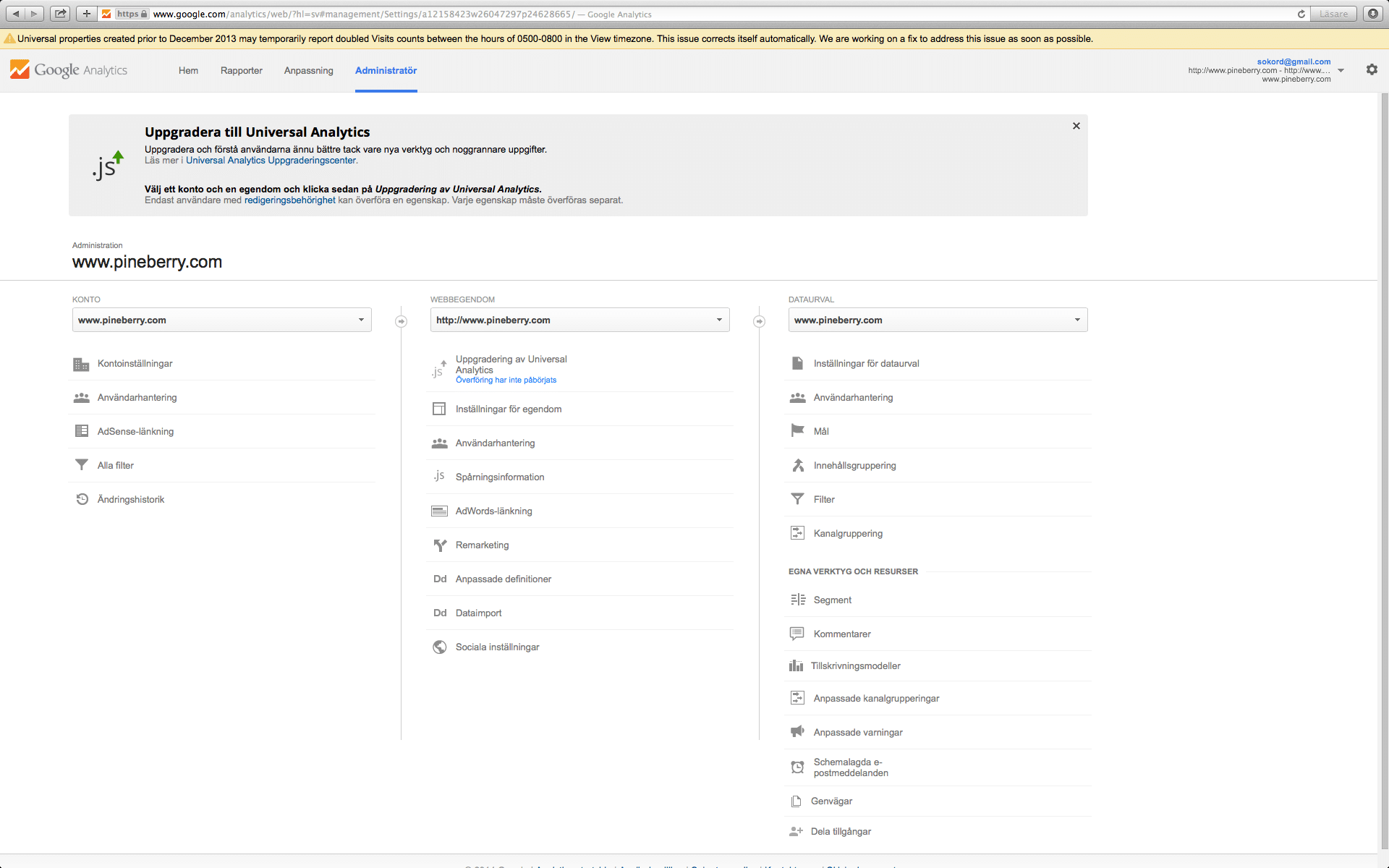
Task: Click the page vertical scrollbar
Action: (1384, 470)
